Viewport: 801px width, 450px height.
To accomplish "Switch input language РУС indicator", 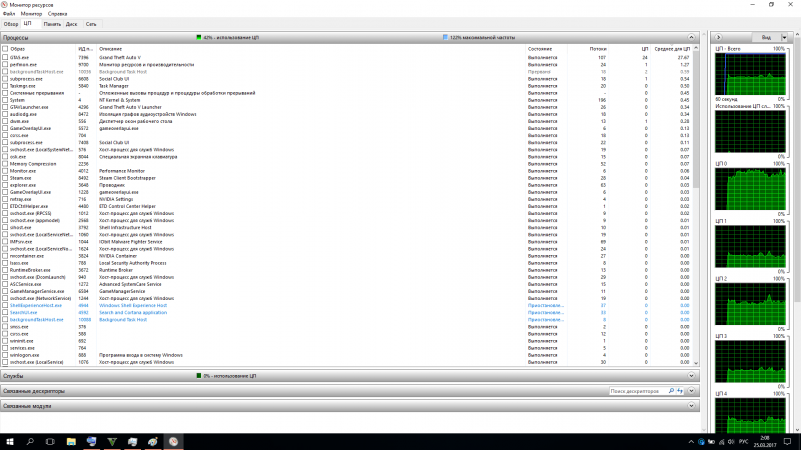I will [743, 442].
